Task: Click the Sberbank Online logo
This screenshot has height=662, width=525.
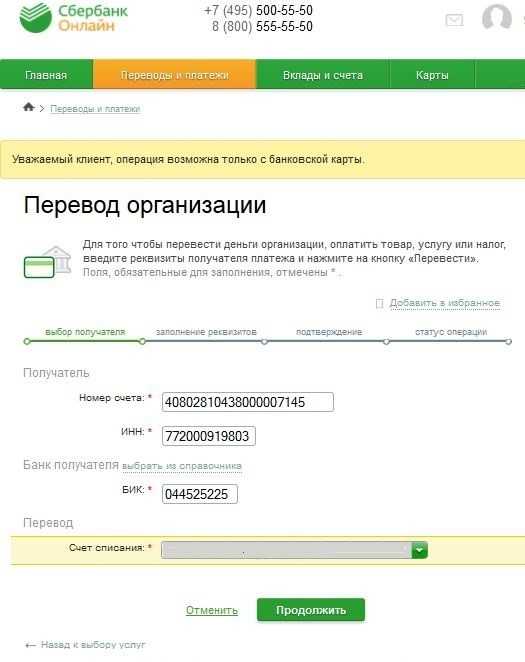Action: tap(73, 18)
